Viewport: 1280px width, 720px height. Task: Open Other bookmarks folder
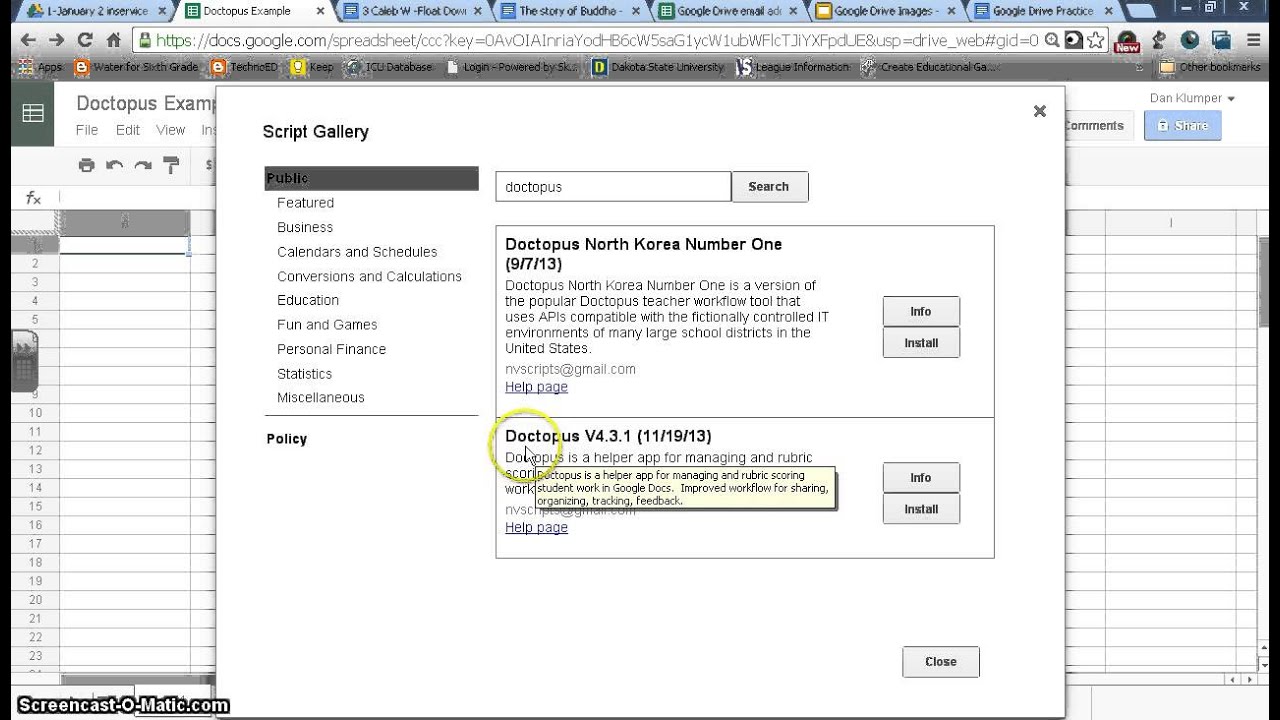pyautogui.click(x=1210, y=67)
